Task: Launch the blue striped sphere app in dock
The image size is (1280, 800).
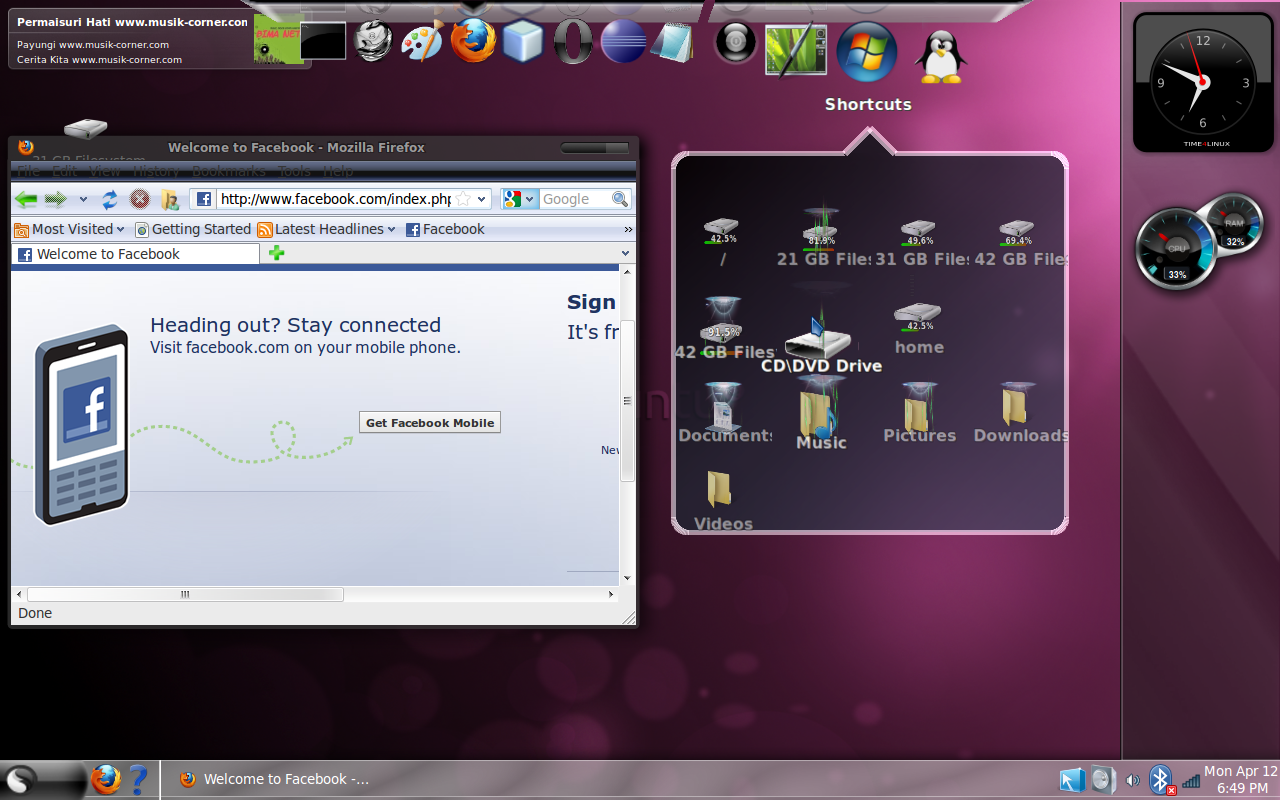Action: pyautogui.click(x=624, y=42)
